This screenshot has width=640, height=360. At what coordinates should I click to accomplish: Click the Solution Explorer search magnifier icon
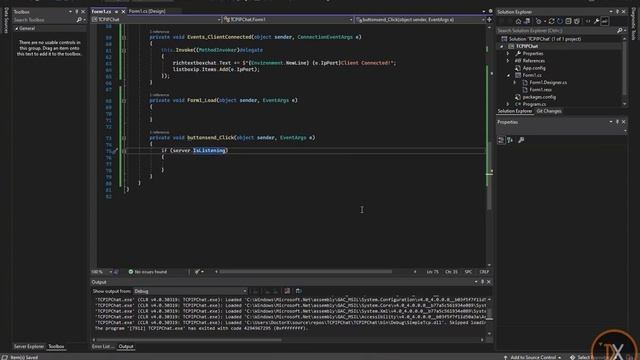click(x=620, y=31)
